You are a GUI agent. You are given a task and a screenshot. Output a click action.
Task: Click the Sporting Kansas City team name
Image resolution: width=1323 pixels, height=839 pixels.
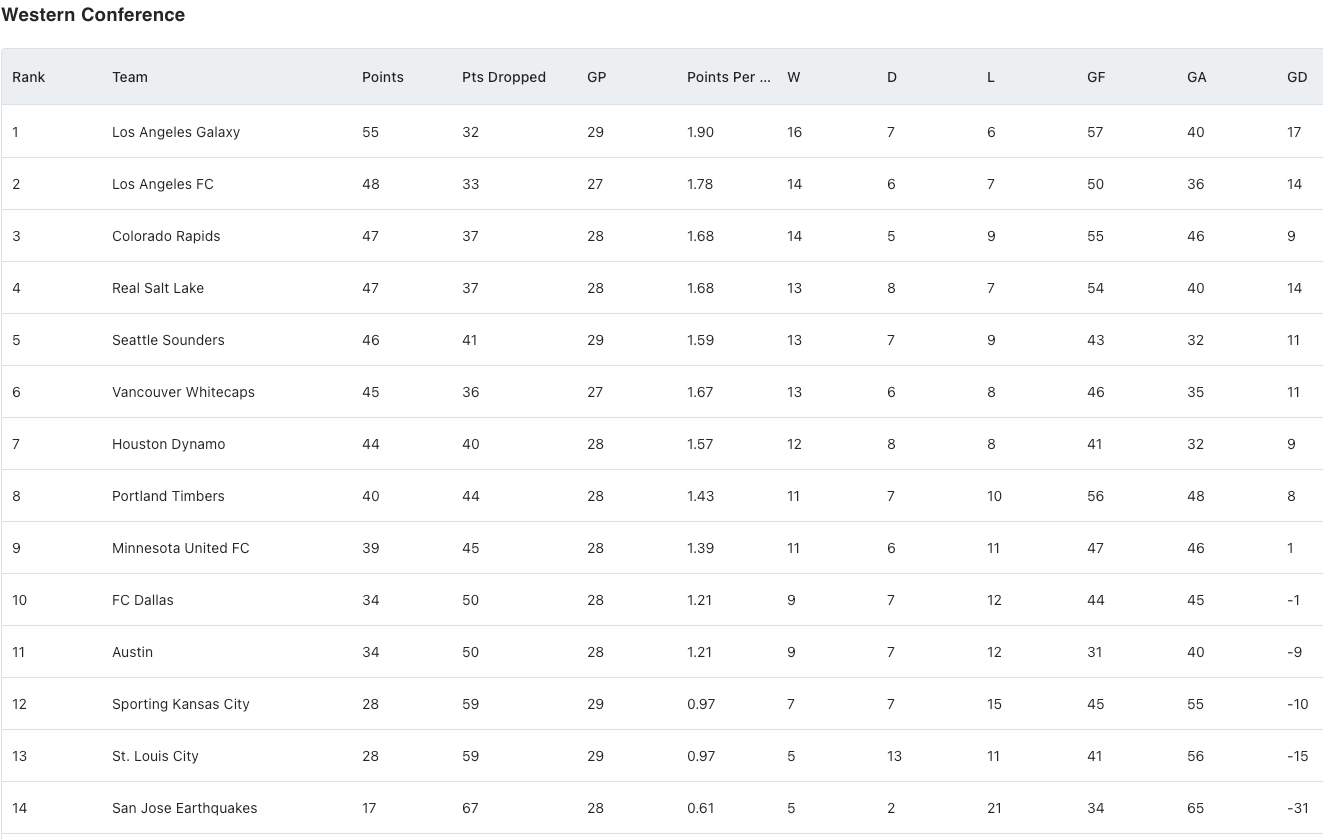coord(181,704)
